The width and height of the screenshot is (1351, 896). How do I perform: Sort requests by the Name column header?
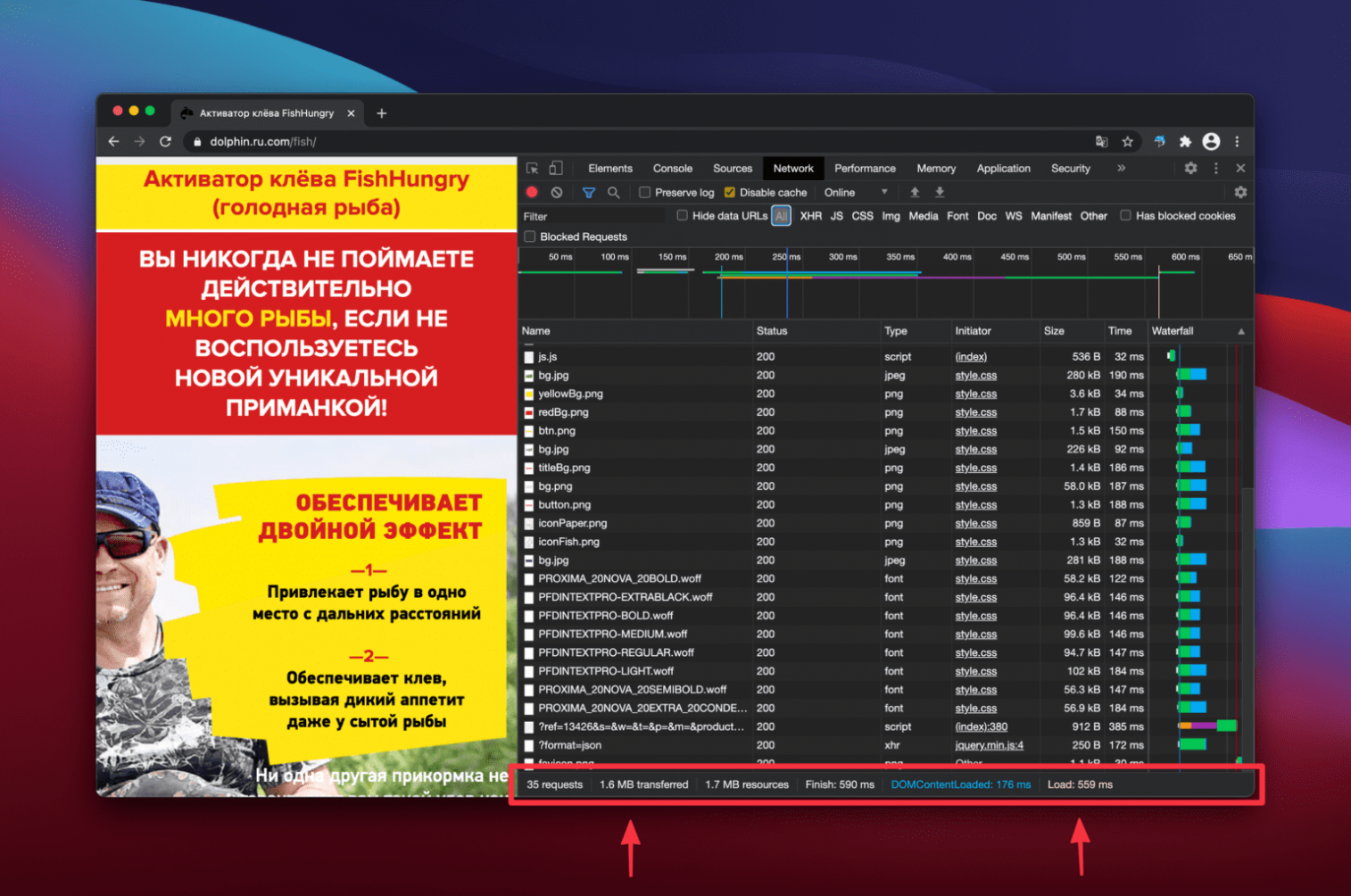[635, 331]
